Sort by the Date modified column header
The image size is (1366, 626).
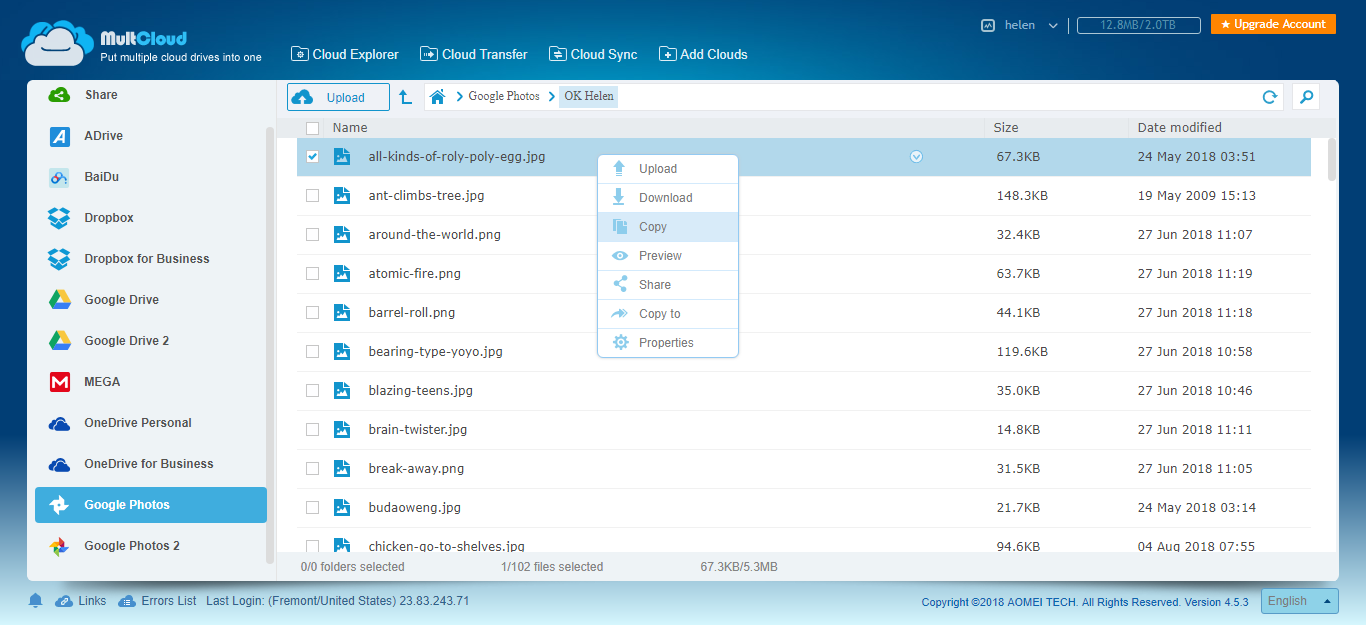tap(1180, 128)
